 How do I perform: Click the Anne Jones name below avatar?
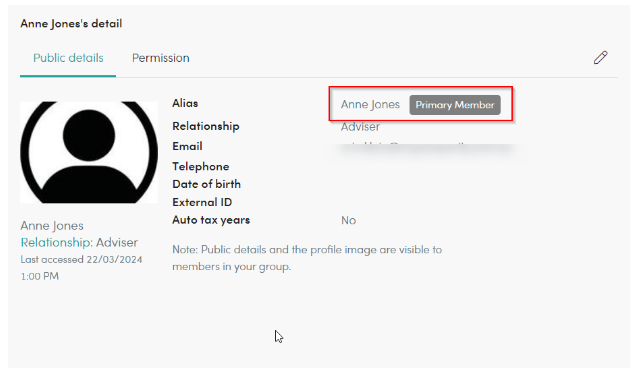52,225
